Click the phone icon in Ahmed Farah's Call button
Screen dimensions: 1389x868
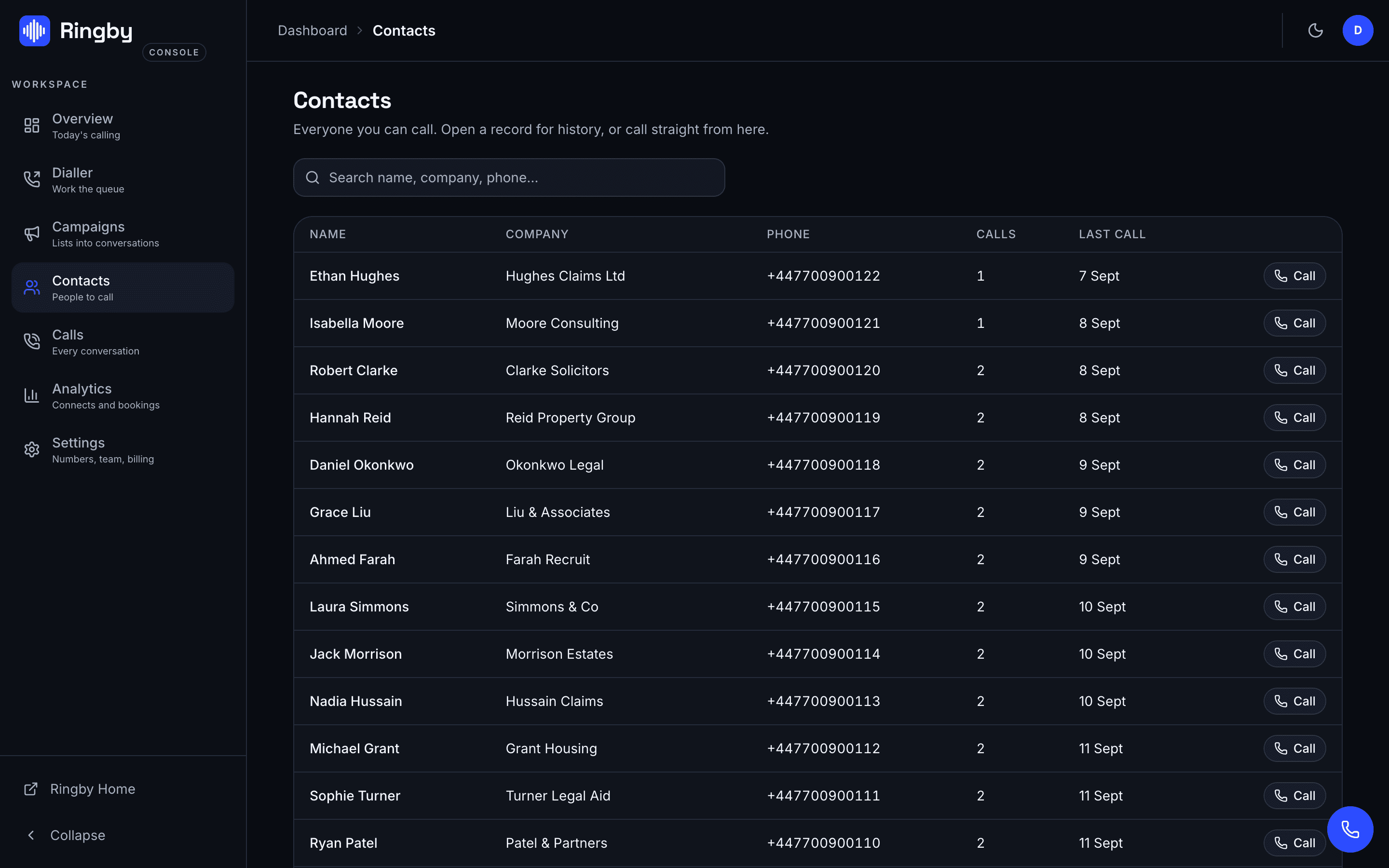point(1280,559)
